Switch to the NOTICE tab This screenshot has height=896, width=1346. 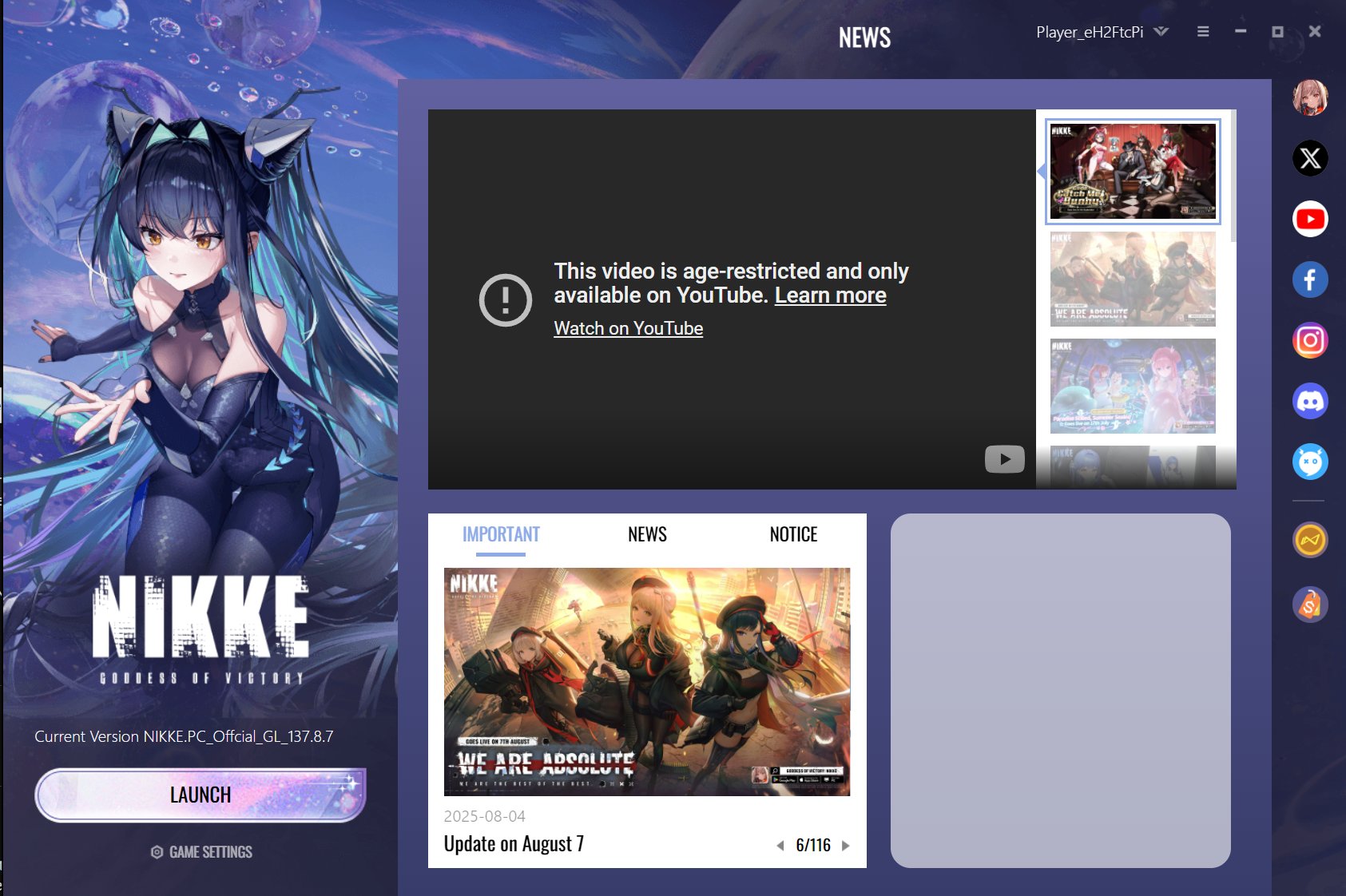[x=793, y=534]
